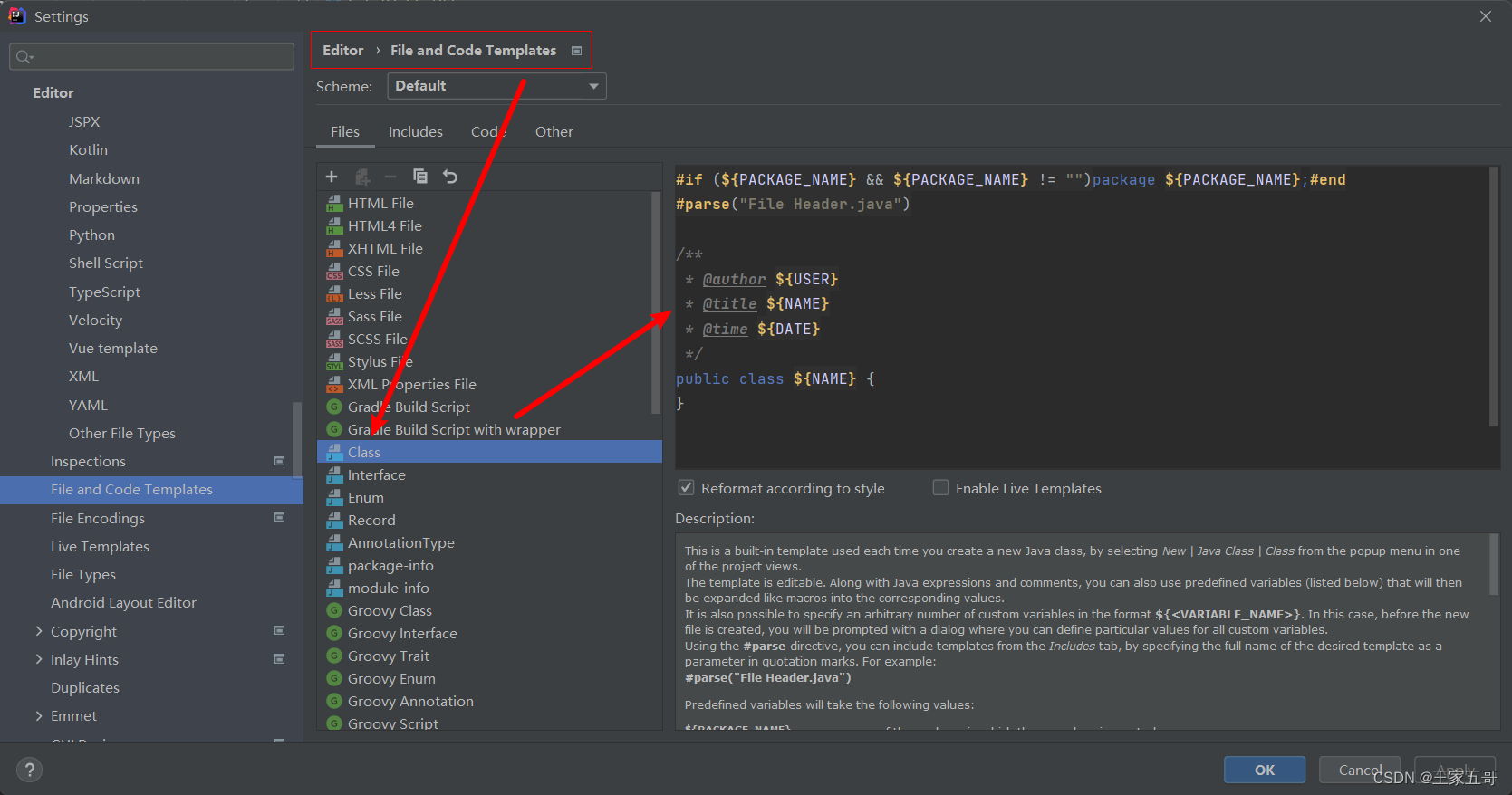This screenshot has height=795, width=1512.
Task: Toggle Reformat according to style checkbox
Action: (x=687, y=488)
